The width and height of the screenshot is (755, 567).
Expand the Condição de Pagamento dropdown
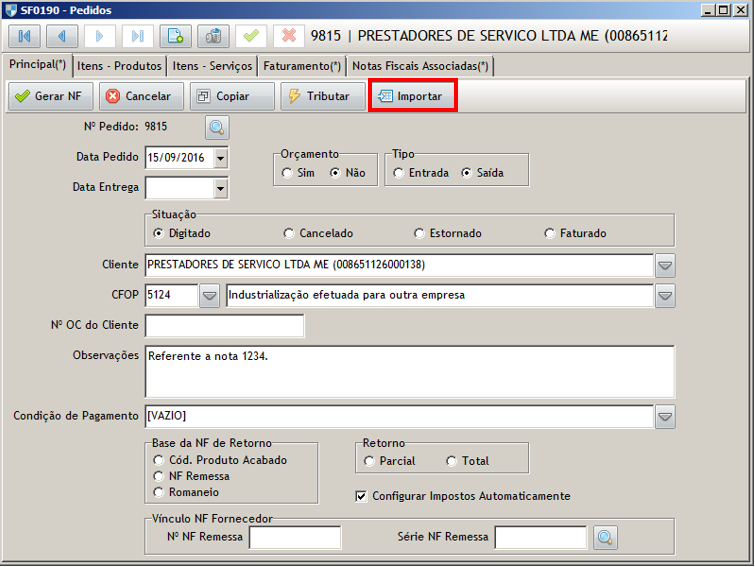pos(665,416)
